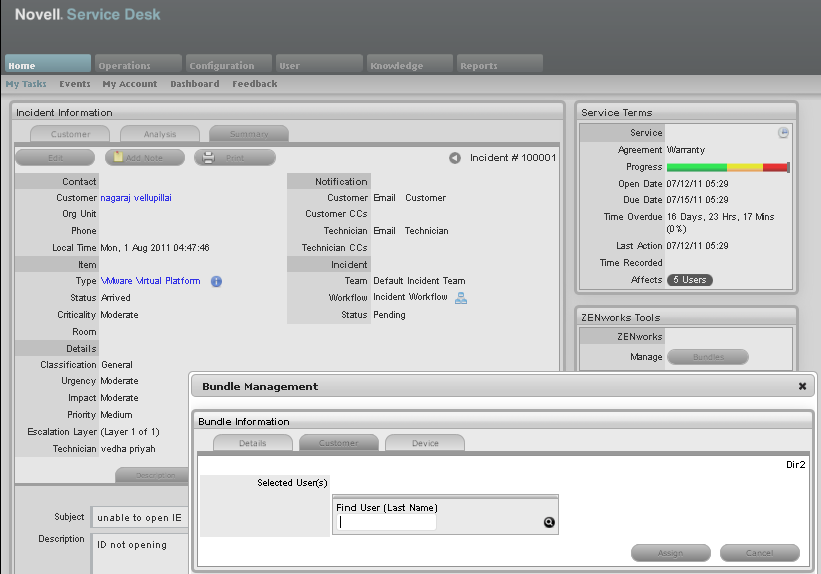Screen dimensions: 821x574
Task: Click the 5 Users affects badge
Action: (x=690, y=280)
